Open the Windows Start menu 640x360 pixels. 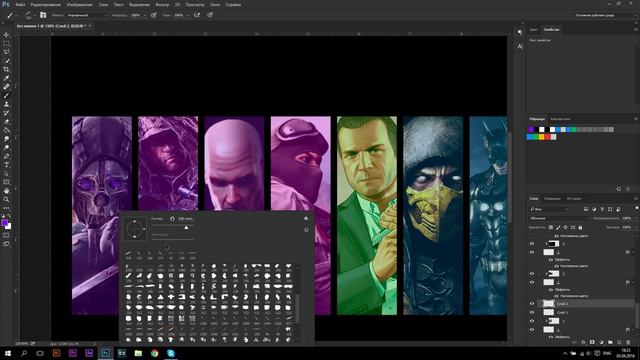tap(8, 353)
